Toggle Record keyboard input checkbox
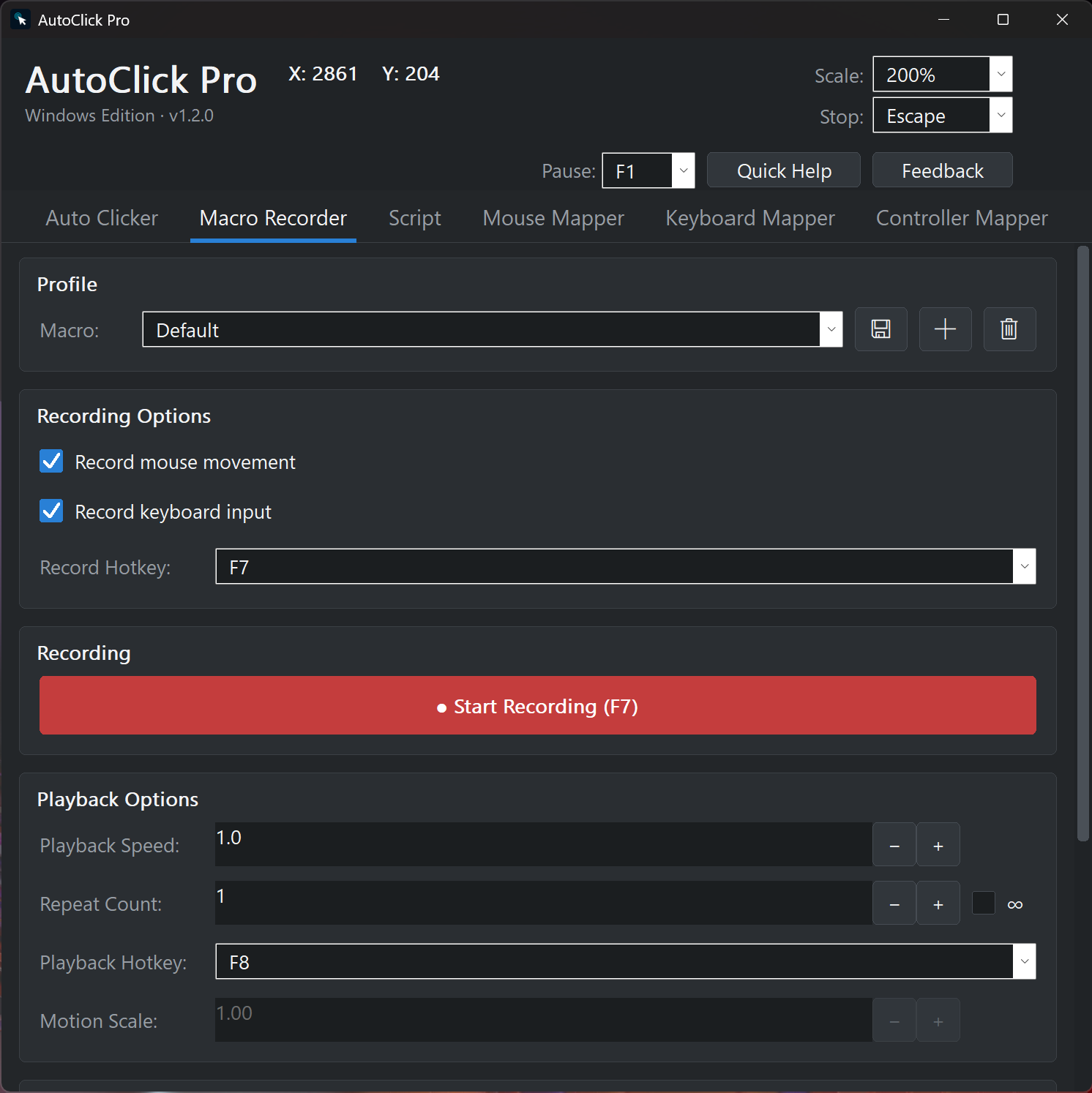 51,511
